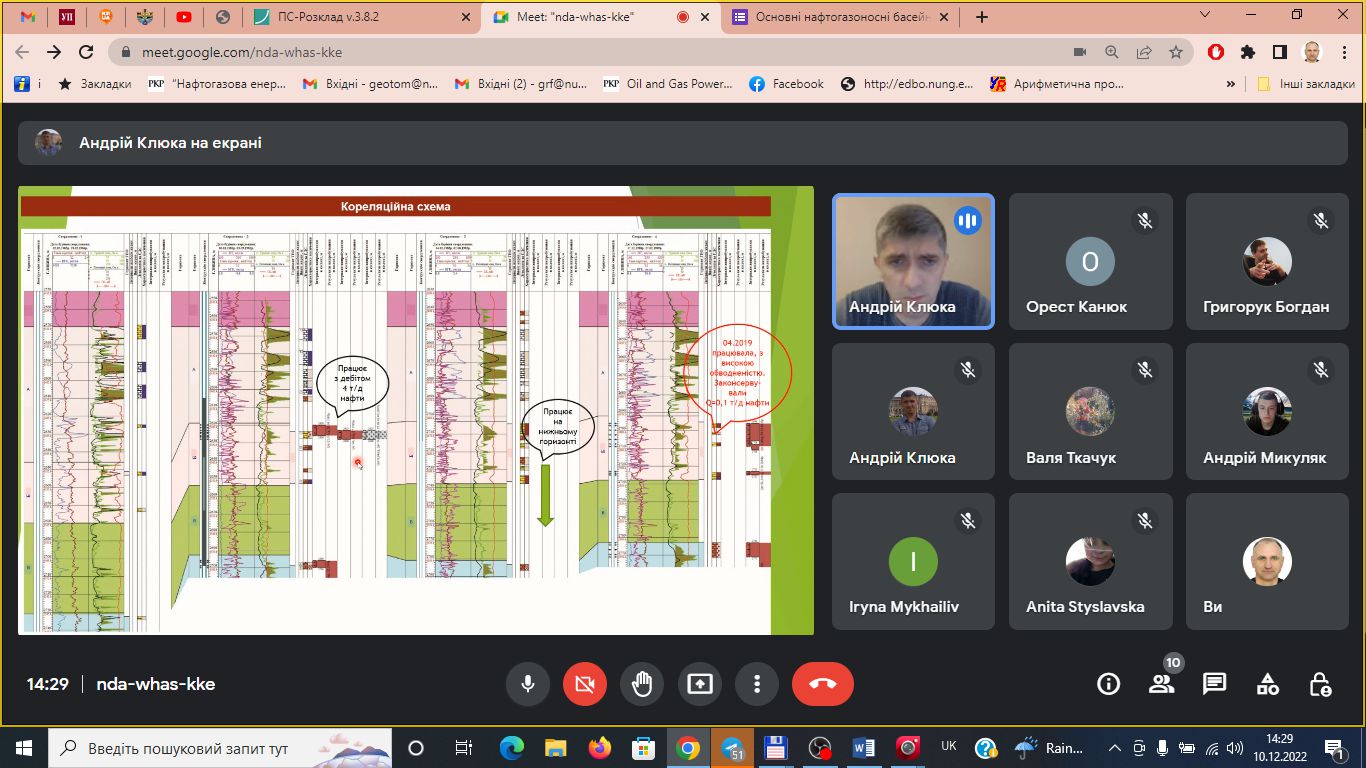
Task: Open the Windows Start menu
Action: [24, 747]
